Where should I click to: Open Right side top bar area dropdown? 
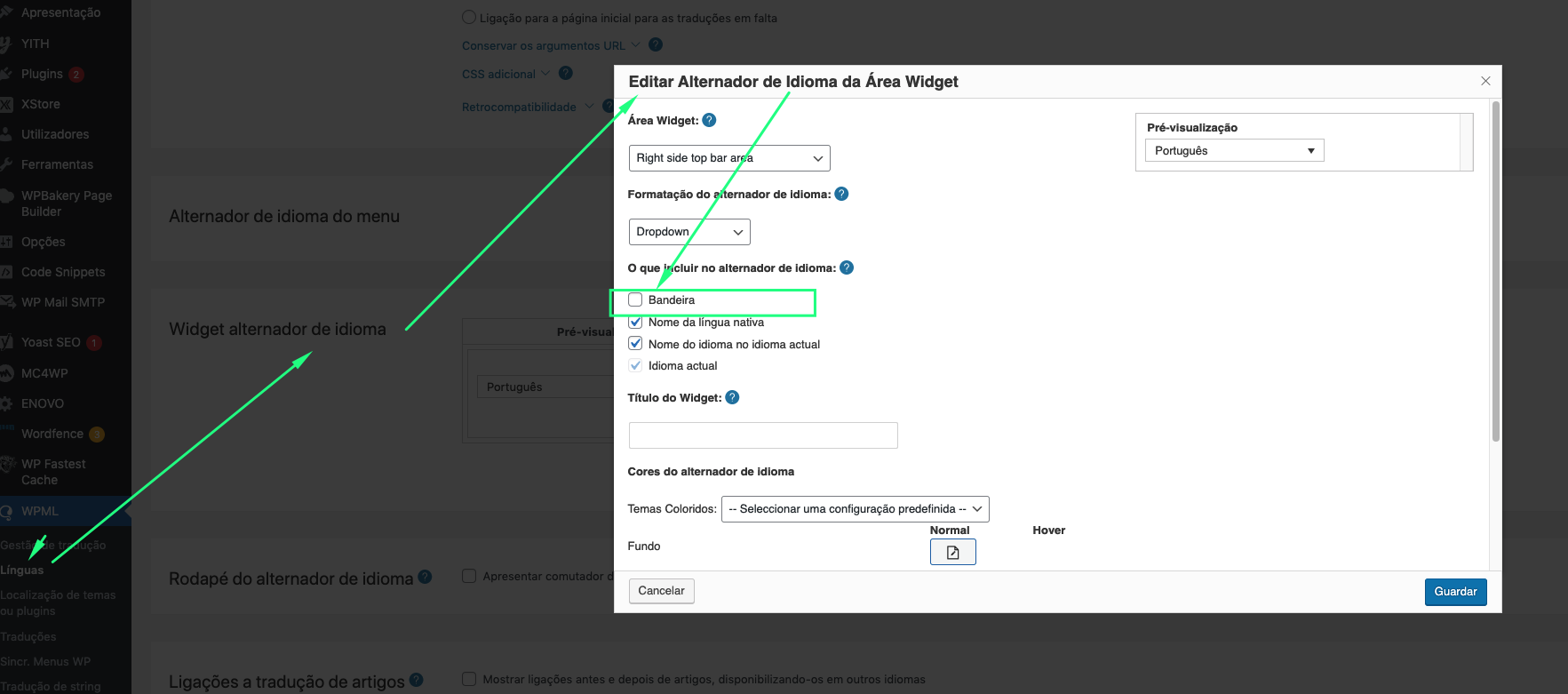pyautogui.click(x=729, y=158)
